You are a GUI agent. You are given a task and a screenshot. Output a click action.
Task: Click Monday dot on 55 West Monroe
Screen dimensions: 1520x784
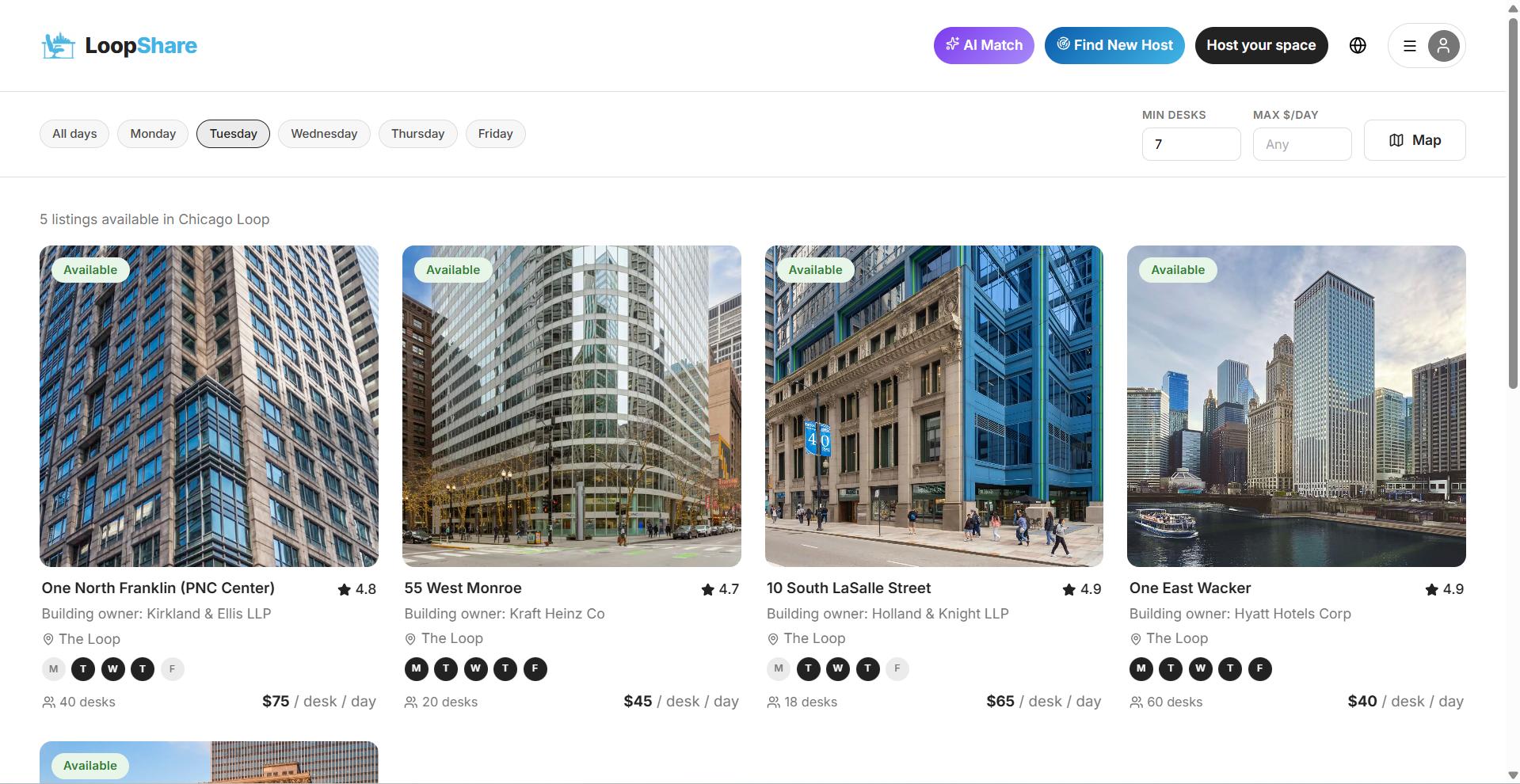tap(417, 669)
